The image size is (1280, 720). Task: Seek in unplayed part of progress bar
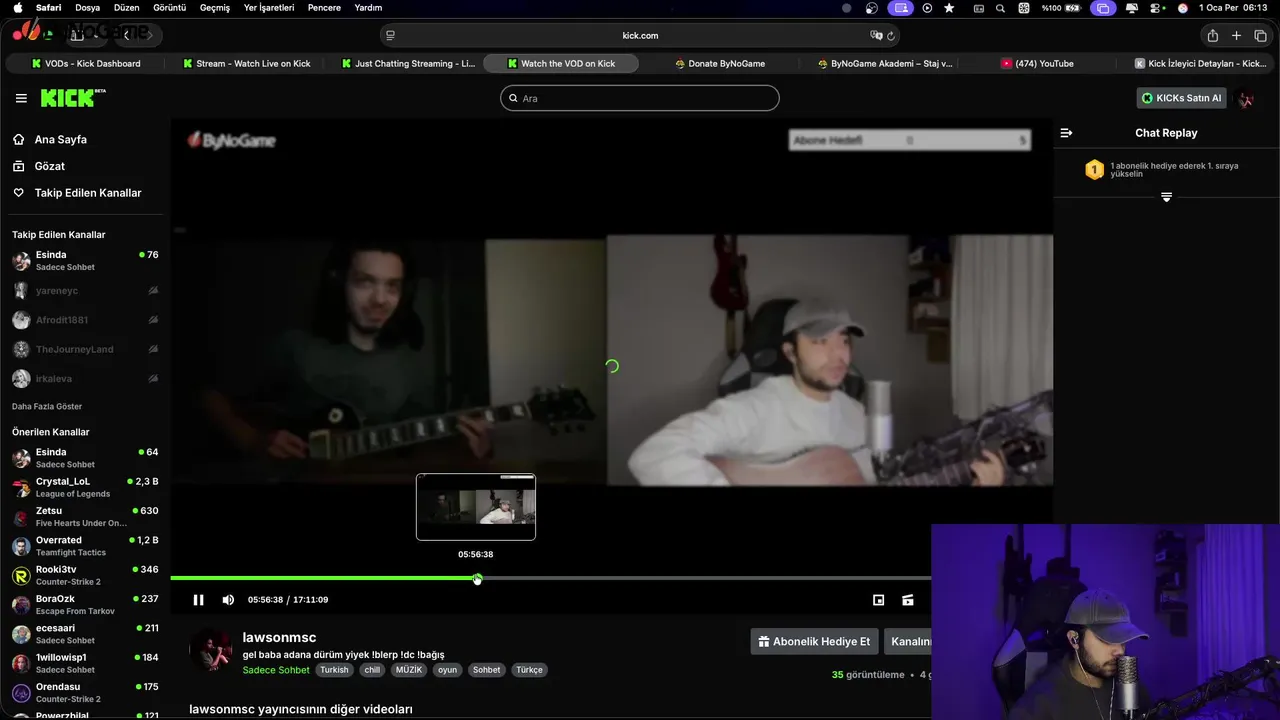pos(706,578)
